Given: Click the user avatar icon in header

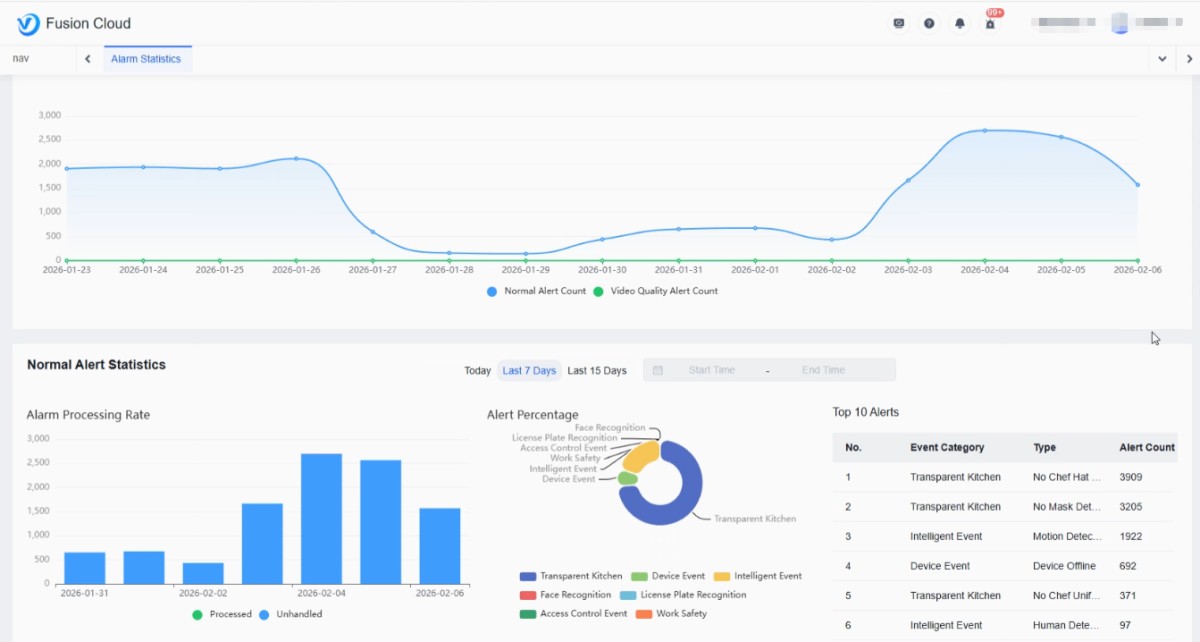Looking at the screenshot, I should [x=1120, y=23].
